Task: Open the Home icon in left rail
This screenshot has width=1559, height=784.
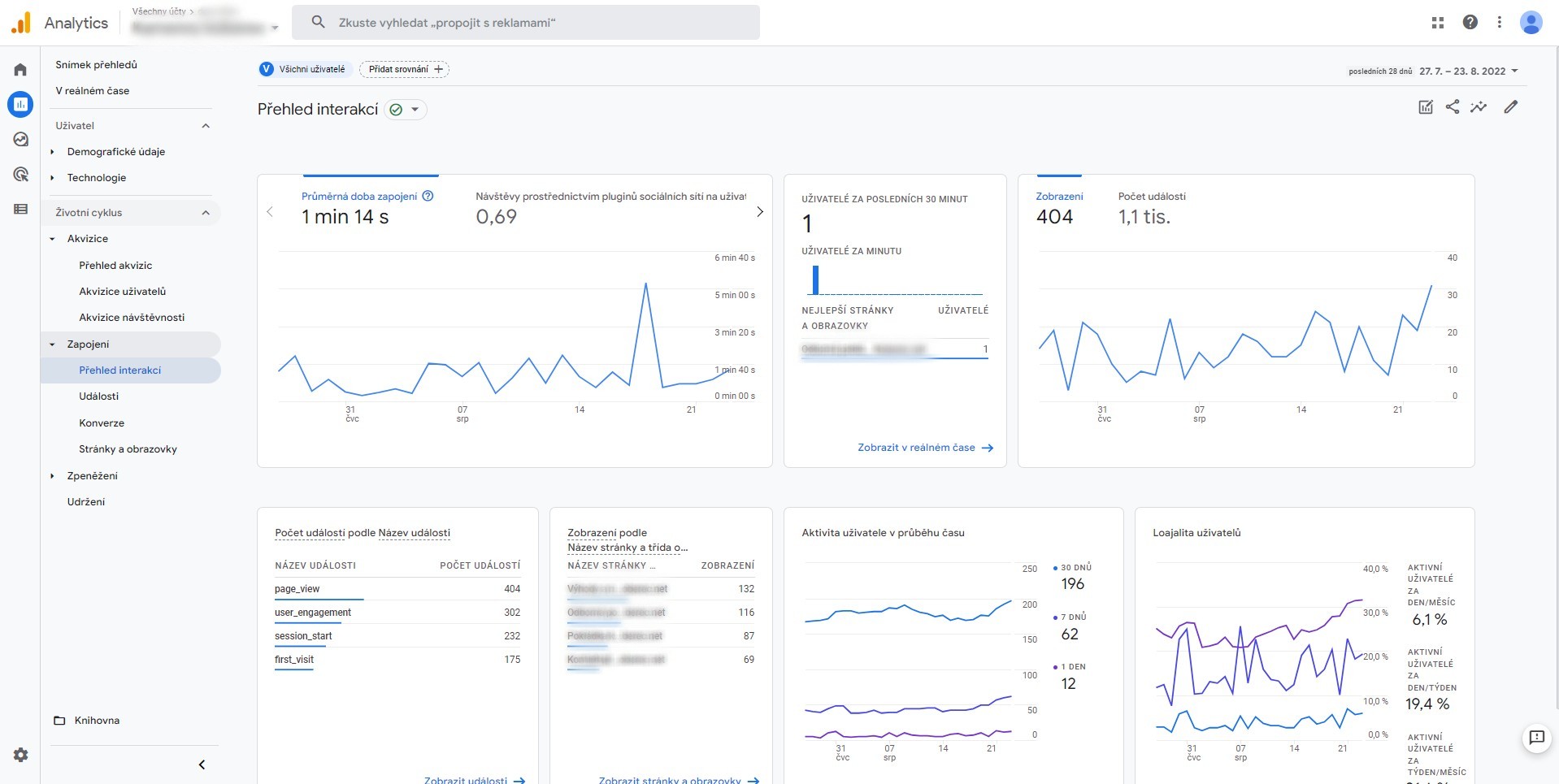Action: pyautogui.click(x=20, y=70)
